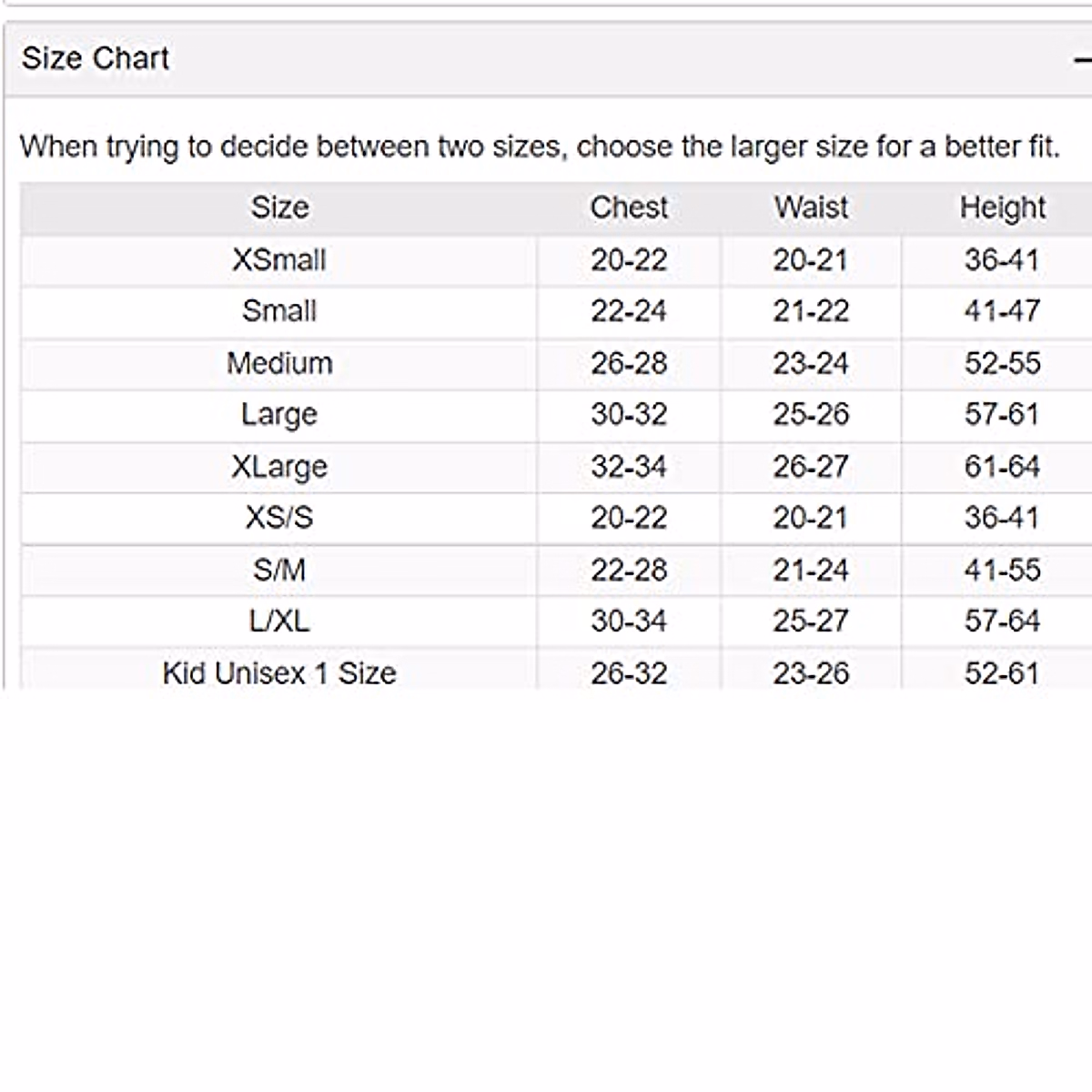This screenshot has width=1092, height=1092.
Task: Click the Kid Unisex 1 Size row
Action: pos(279,673)
